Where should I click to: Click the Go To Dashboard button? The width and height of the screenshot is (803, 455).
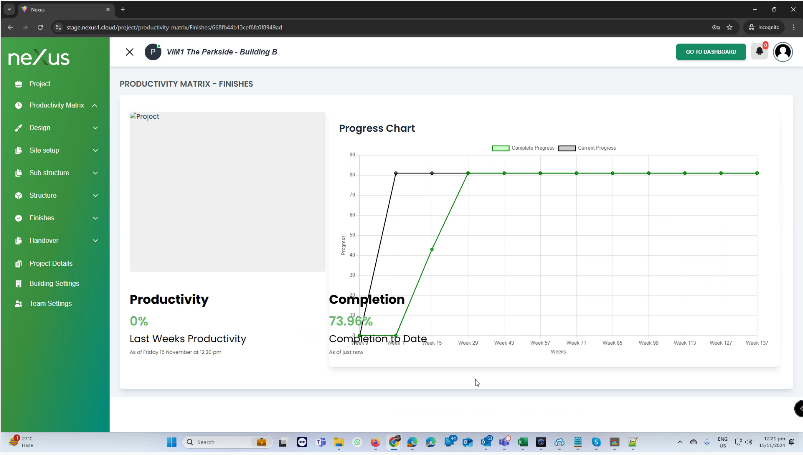pos(710,52)
